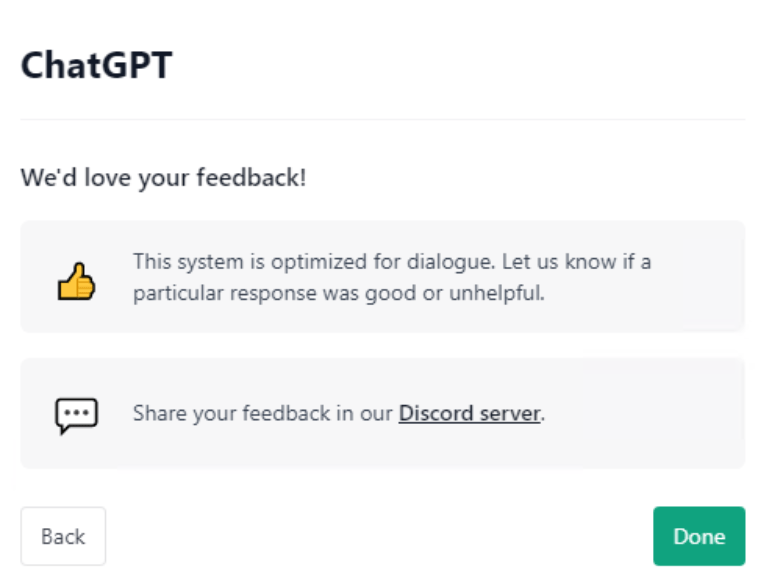The image size is (769, 584).
Task: Click the word "Back" on the outlined button
Action: coord(63,536)
